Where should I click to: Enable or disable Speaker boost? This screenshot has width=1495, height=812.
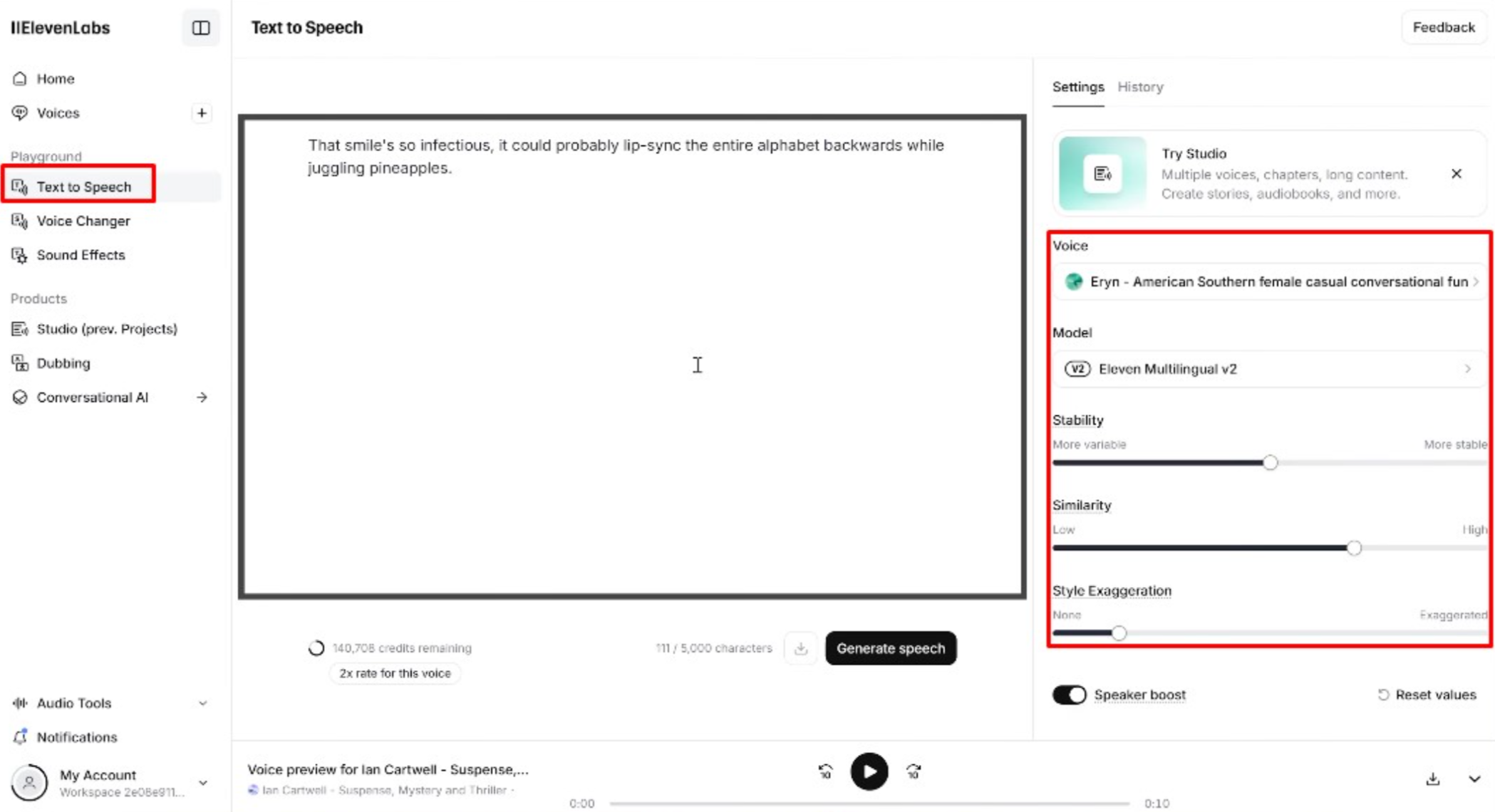click(1069, 694)
